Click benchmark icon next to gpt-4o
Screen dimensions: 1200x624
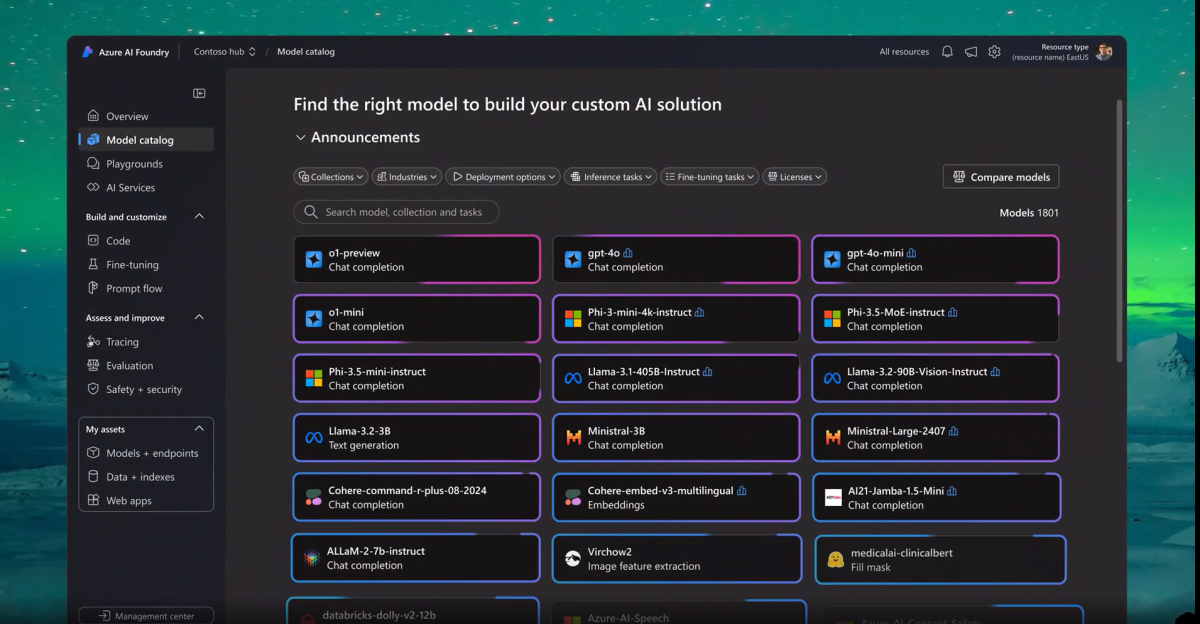tap(628, 253)
